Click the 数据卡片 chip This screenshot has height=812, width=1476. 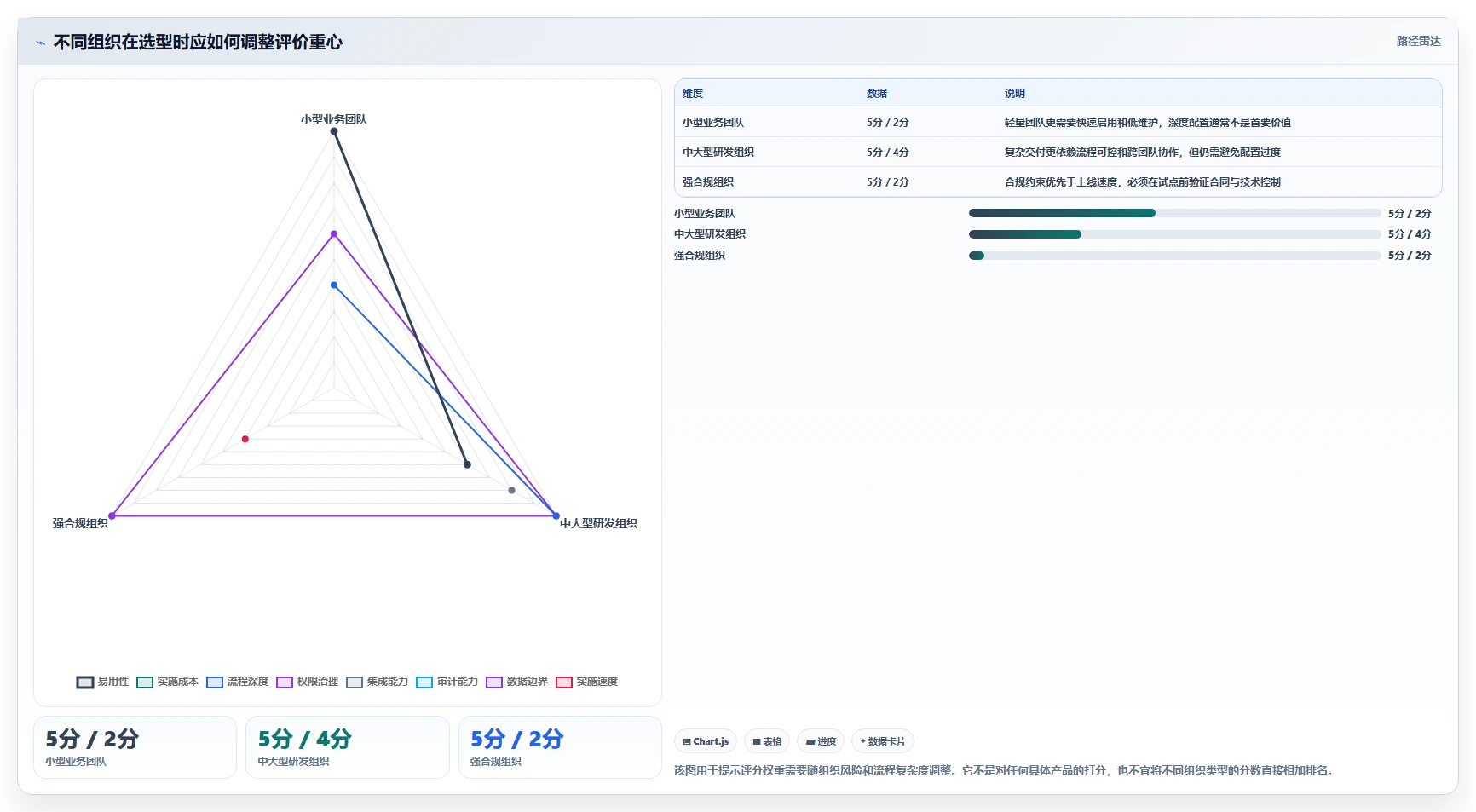[883, 741]
